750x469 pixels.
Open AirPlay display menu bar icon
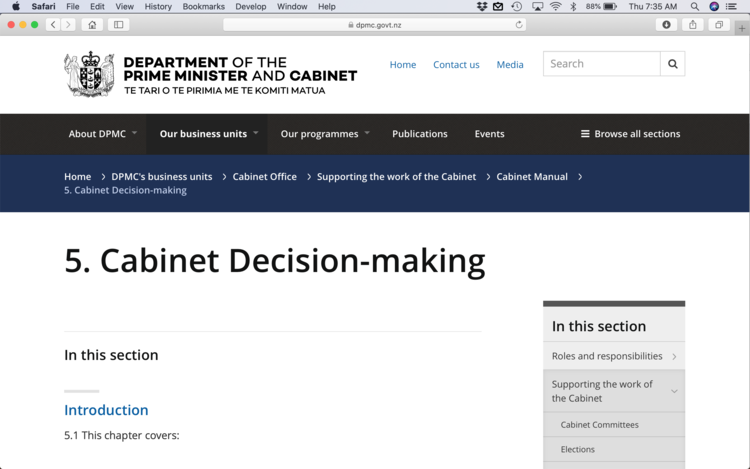pos(538,7)
